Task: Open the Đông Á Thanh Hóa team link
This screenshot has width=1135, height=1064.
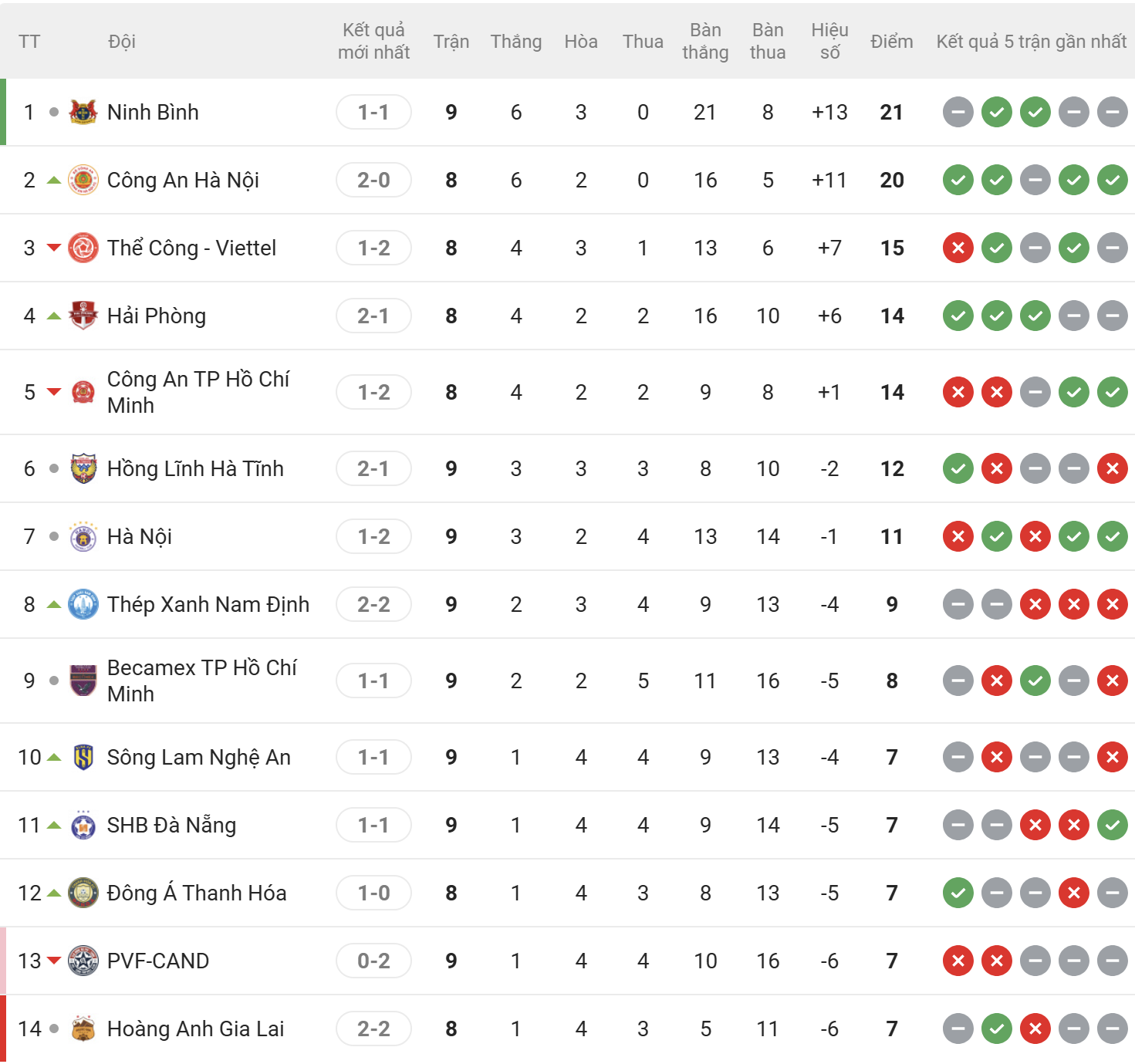Action: click(197, 893)
